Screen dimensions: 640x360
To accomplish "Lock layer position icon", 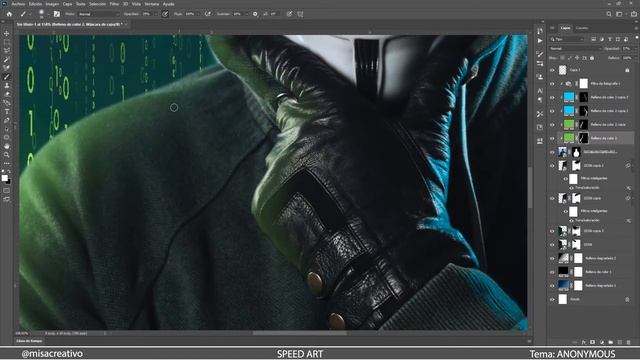I will point(577,58).
